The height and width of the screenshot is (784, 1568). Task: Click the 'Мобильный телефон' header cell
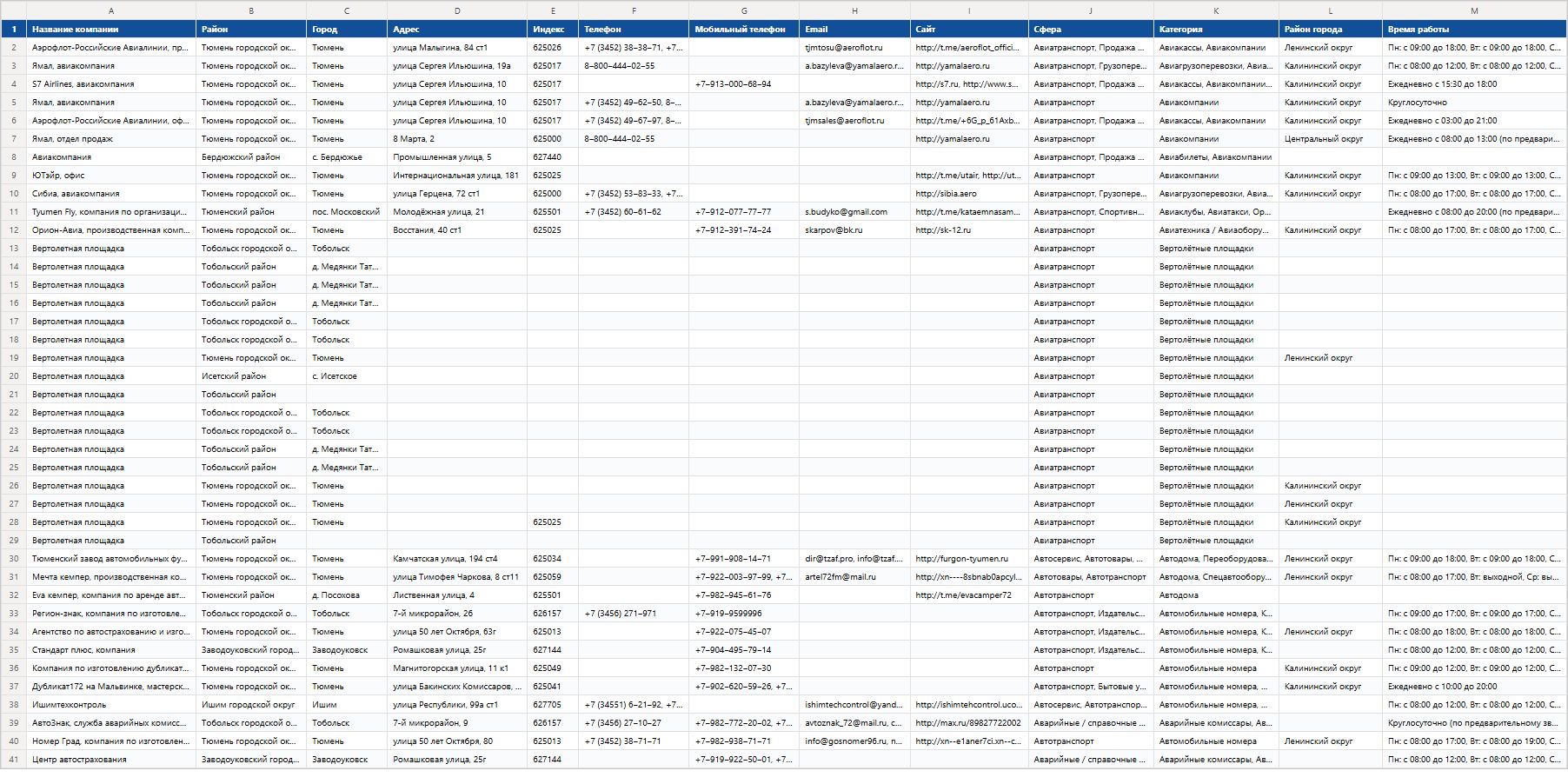[744, 30]
